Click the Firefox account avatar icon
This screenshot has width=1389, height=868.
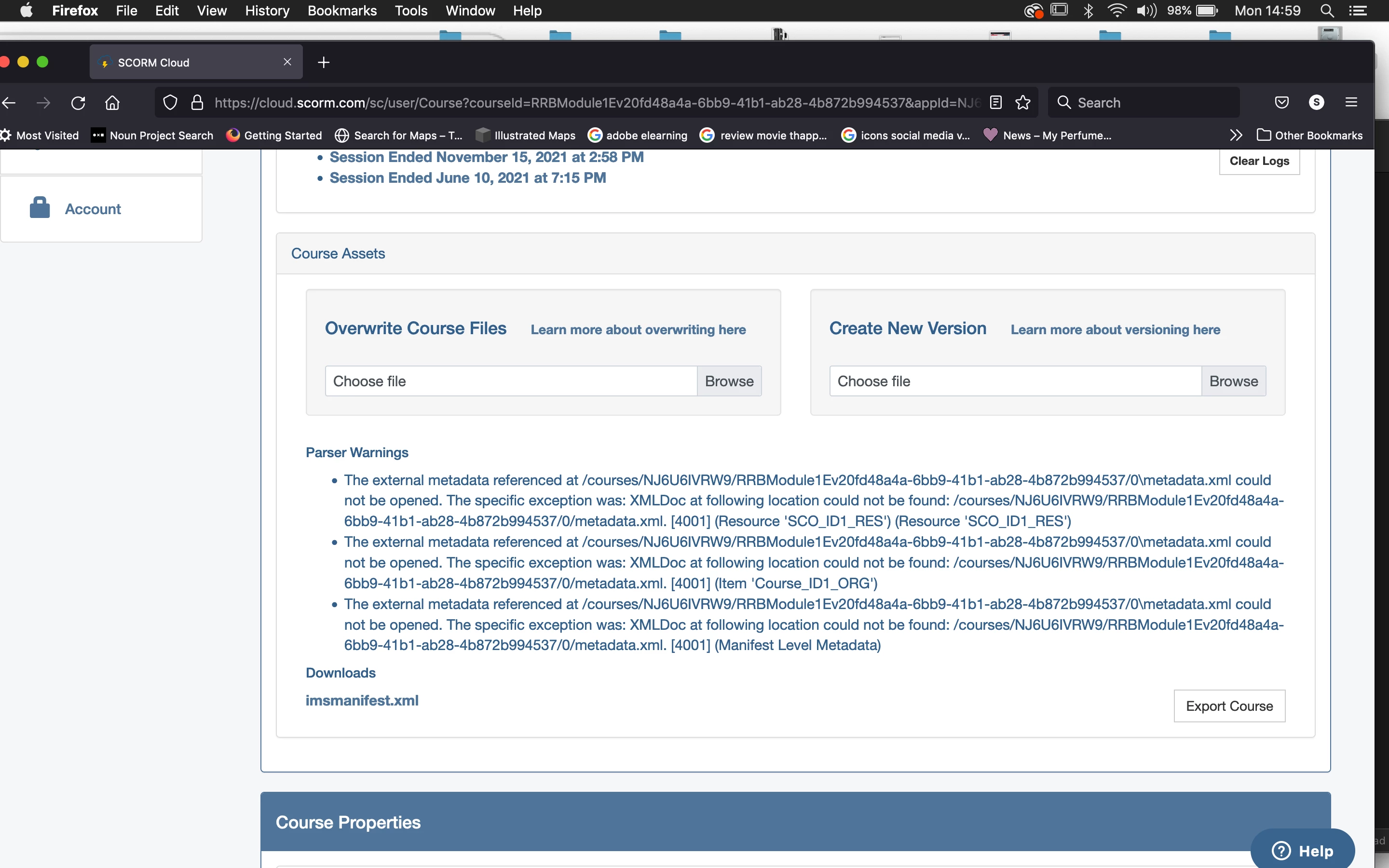pos(1316,103)
